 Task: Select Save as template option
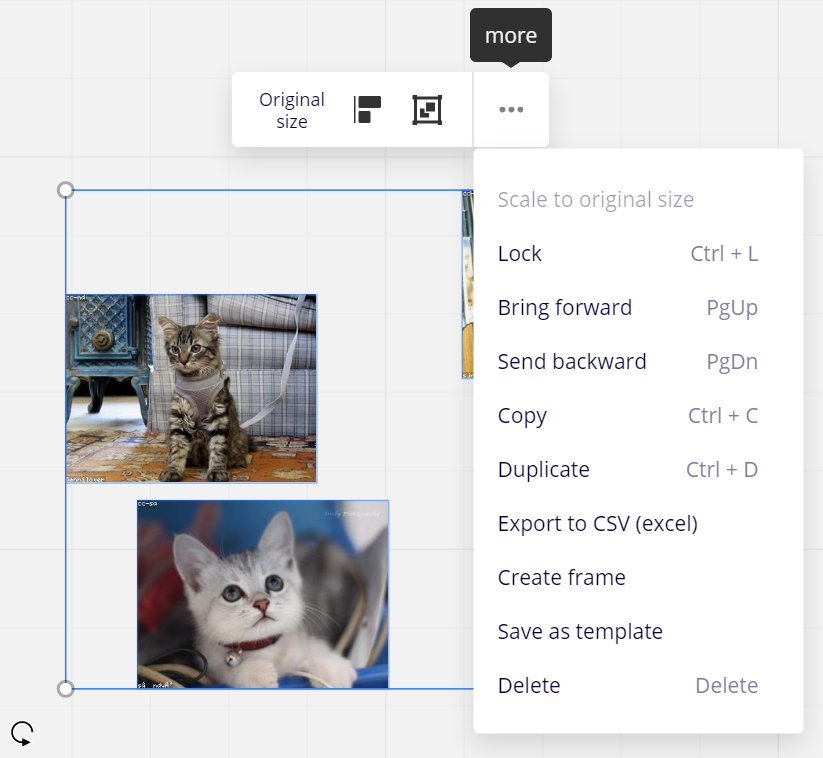coord(580,632)
